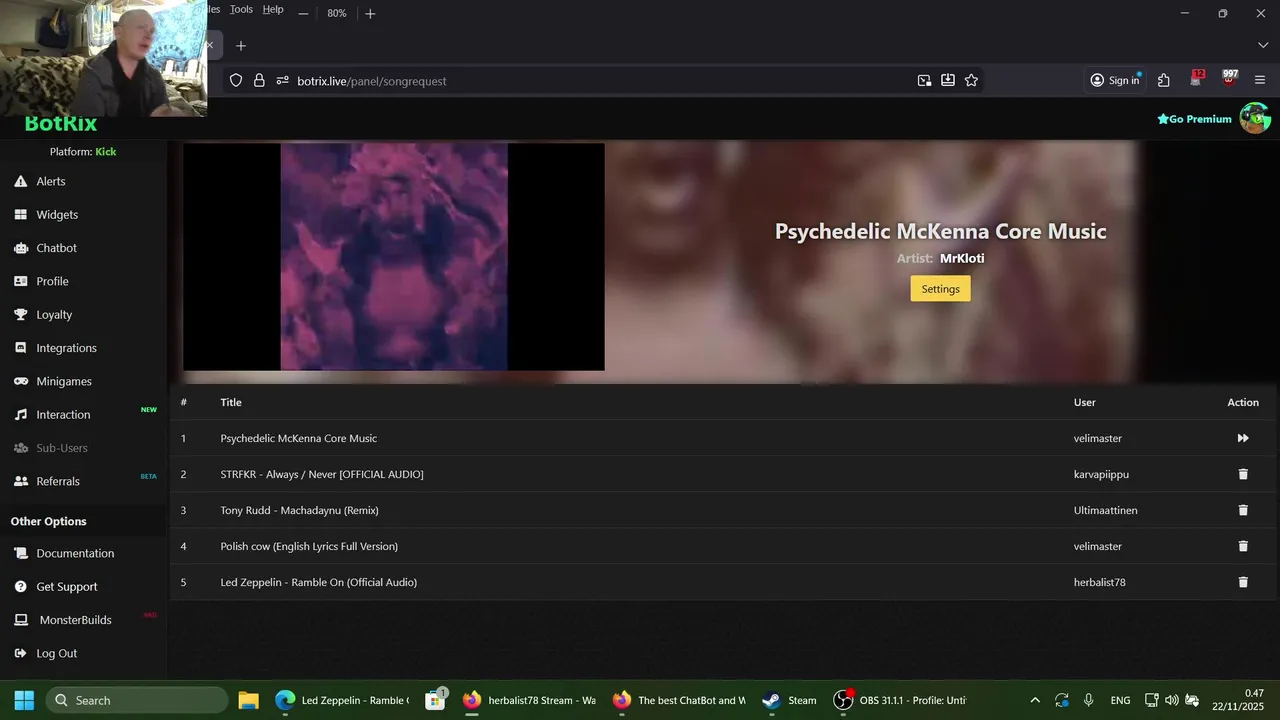This screenshot has width=1280, height=720.
Task: Select Polish cow (English Lyrics Full Version)
Action: [309, 546]
